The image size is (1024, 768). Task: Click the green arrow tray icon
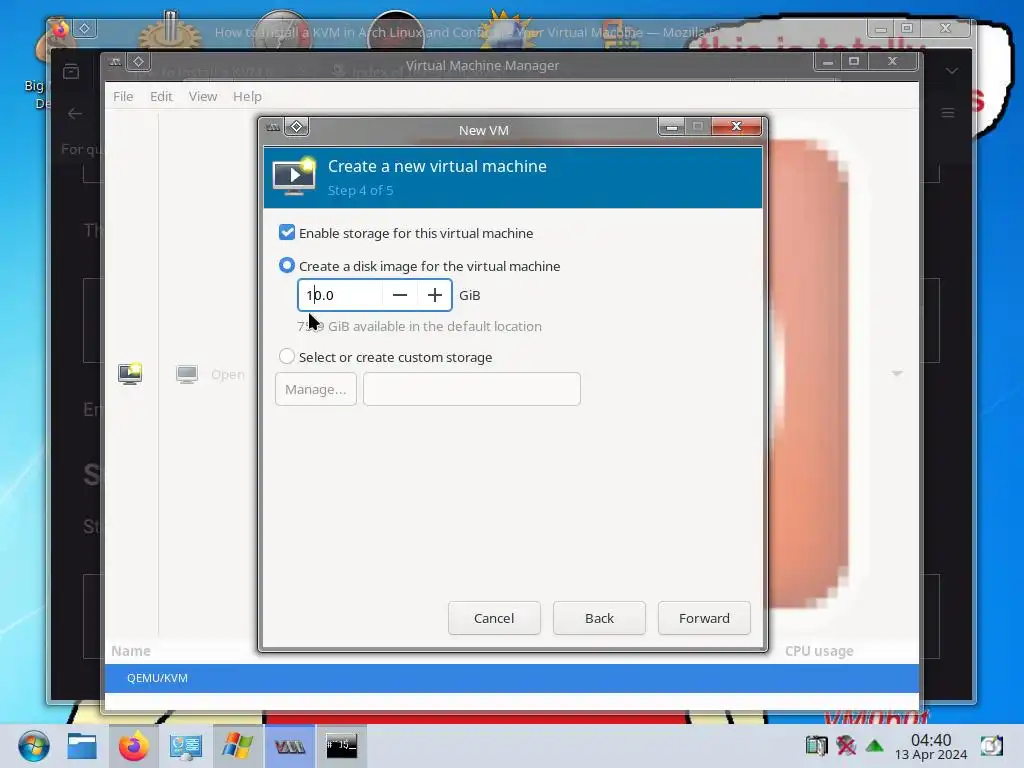874,745
